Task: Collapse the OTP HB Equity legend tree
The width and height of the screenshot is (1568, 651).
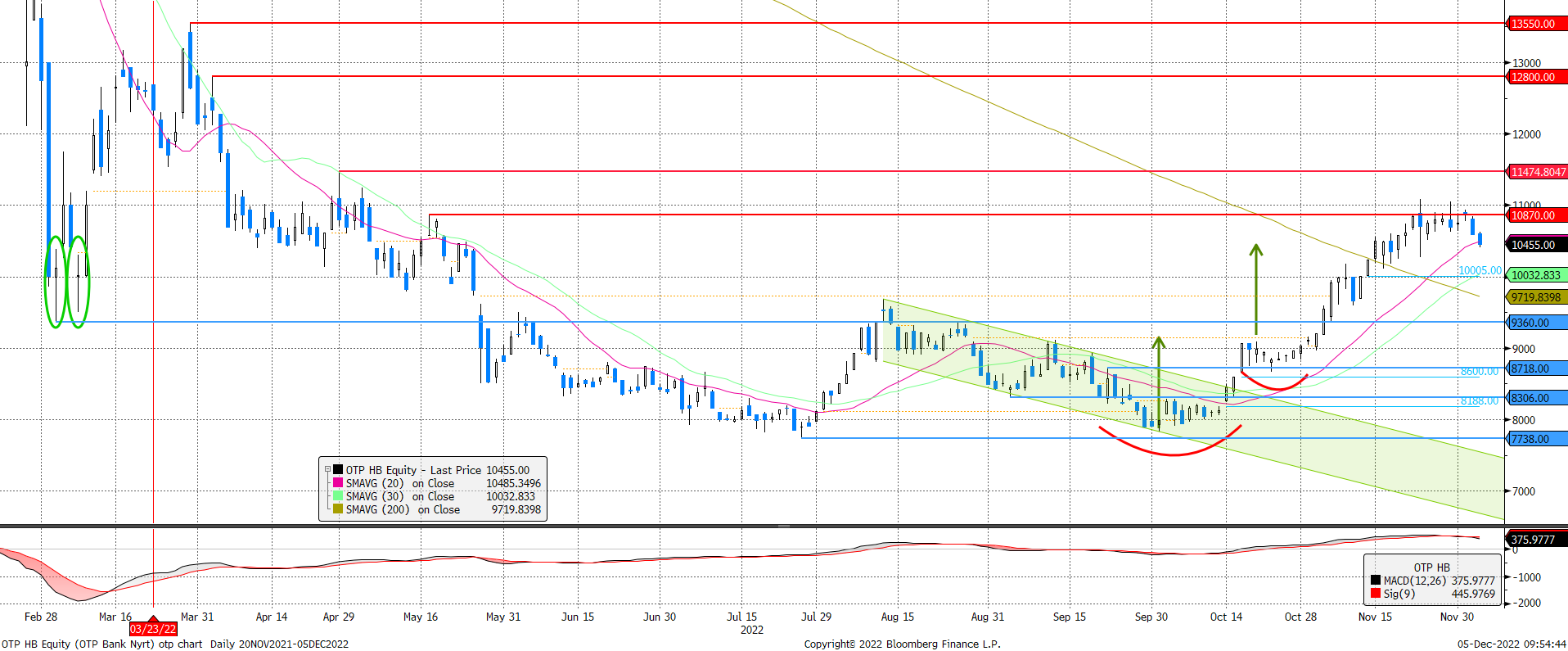Action: tap(327, 470)
